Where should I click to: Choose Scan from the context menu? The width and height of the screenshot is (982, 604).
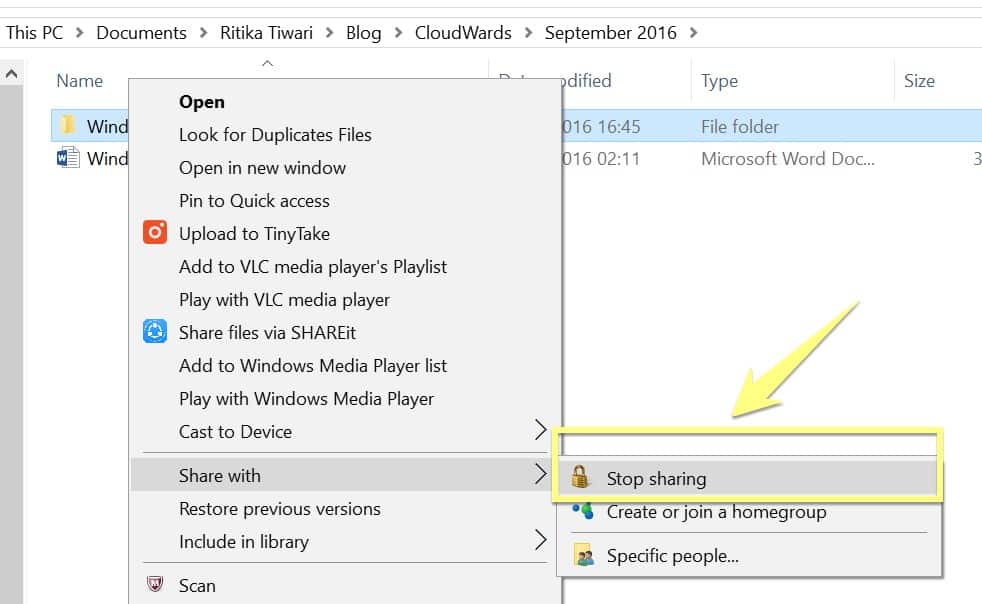click(x=197, y=586)
